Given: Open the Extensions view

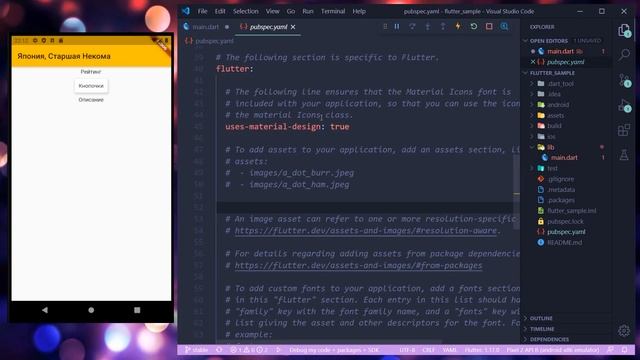Looking at the screenshot, I should (624, 130).
